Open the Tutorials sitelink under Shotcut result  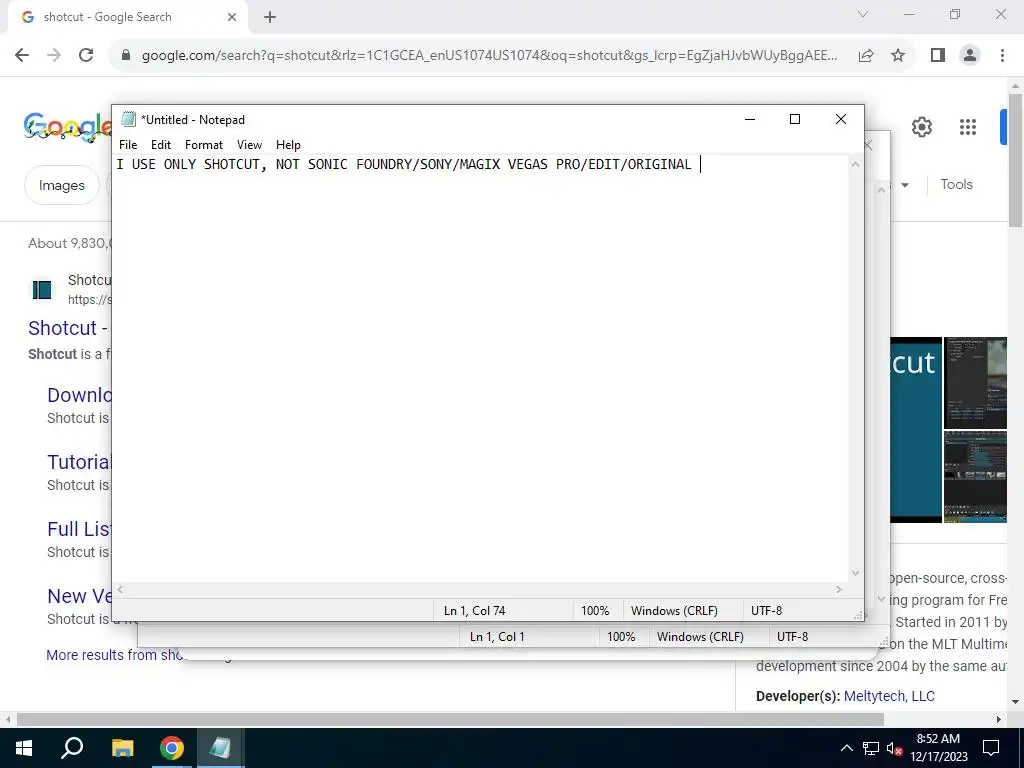79,462
